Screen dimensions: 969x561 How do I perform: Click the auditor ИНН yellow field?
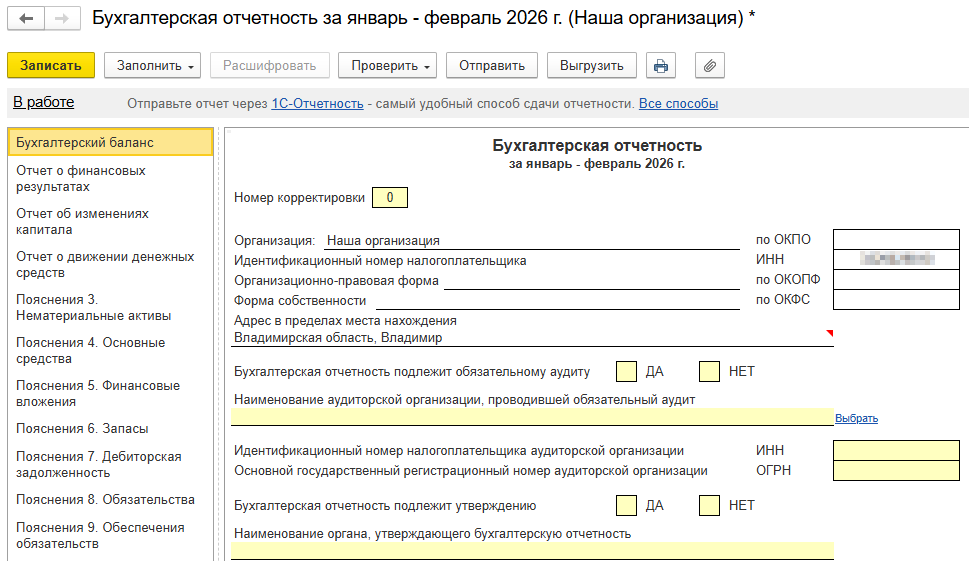[896, 450]
